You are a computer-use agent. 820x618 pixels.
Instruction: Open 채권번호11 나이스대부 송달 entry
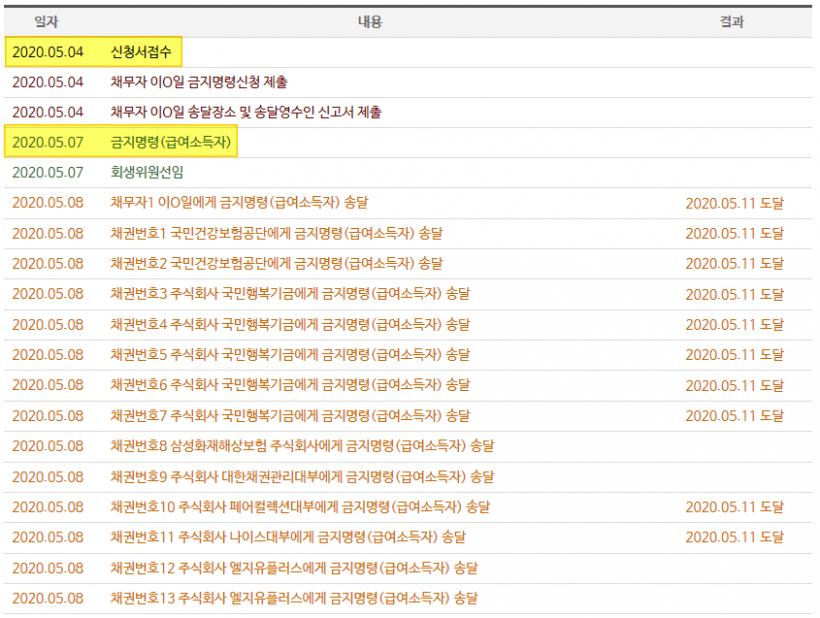[288, 537]
